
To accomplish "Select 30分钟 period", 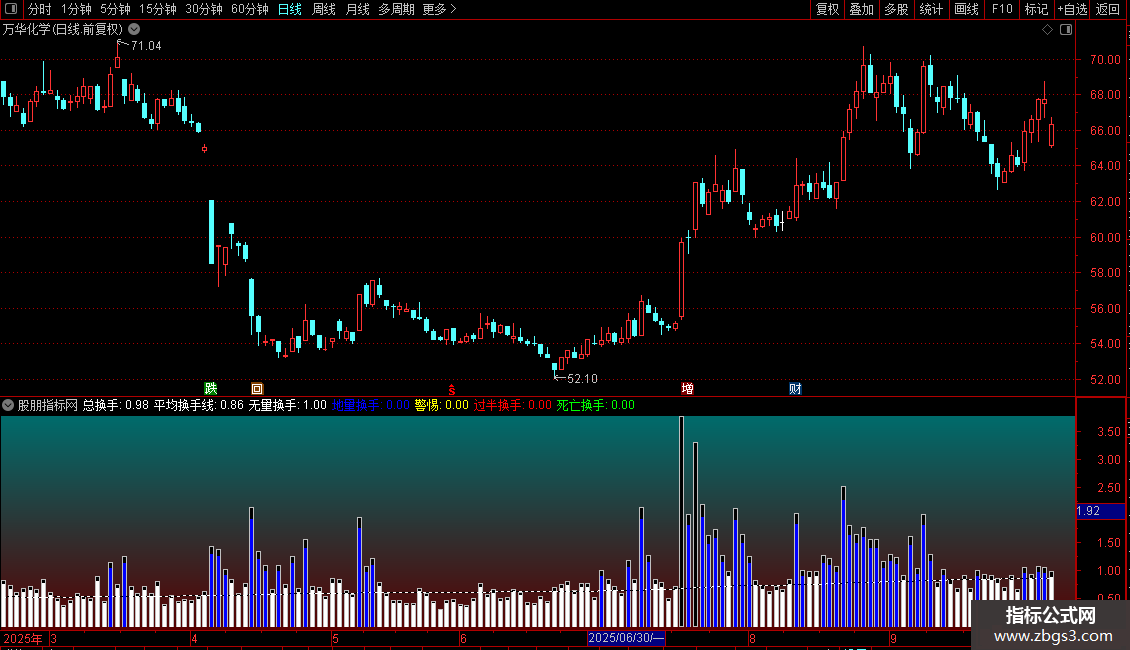I will [x=204, y=9].
